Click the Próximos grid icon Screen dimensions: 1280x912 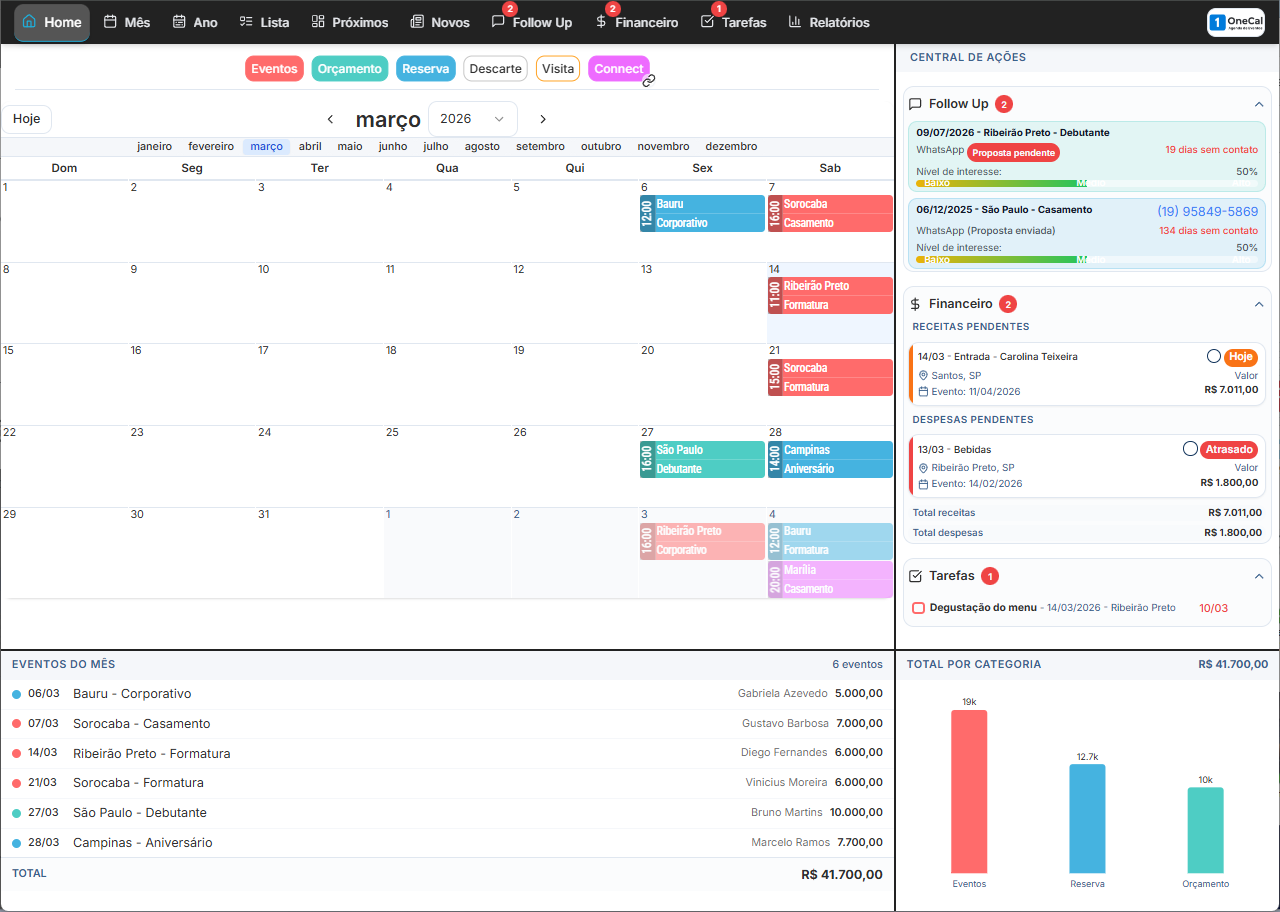(x=318, y=22)
